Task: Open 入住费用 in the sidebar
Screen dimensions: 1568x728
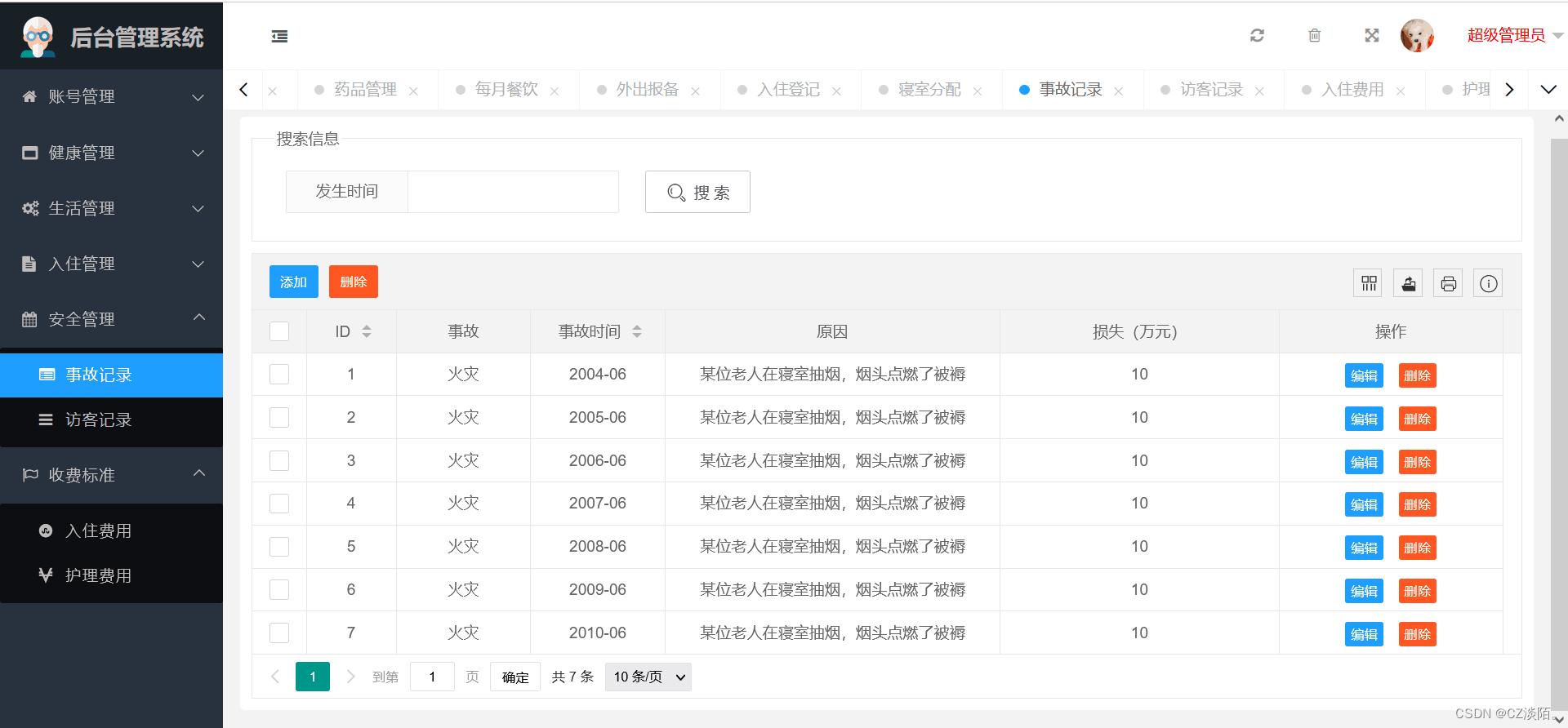Action: [111, 530]
